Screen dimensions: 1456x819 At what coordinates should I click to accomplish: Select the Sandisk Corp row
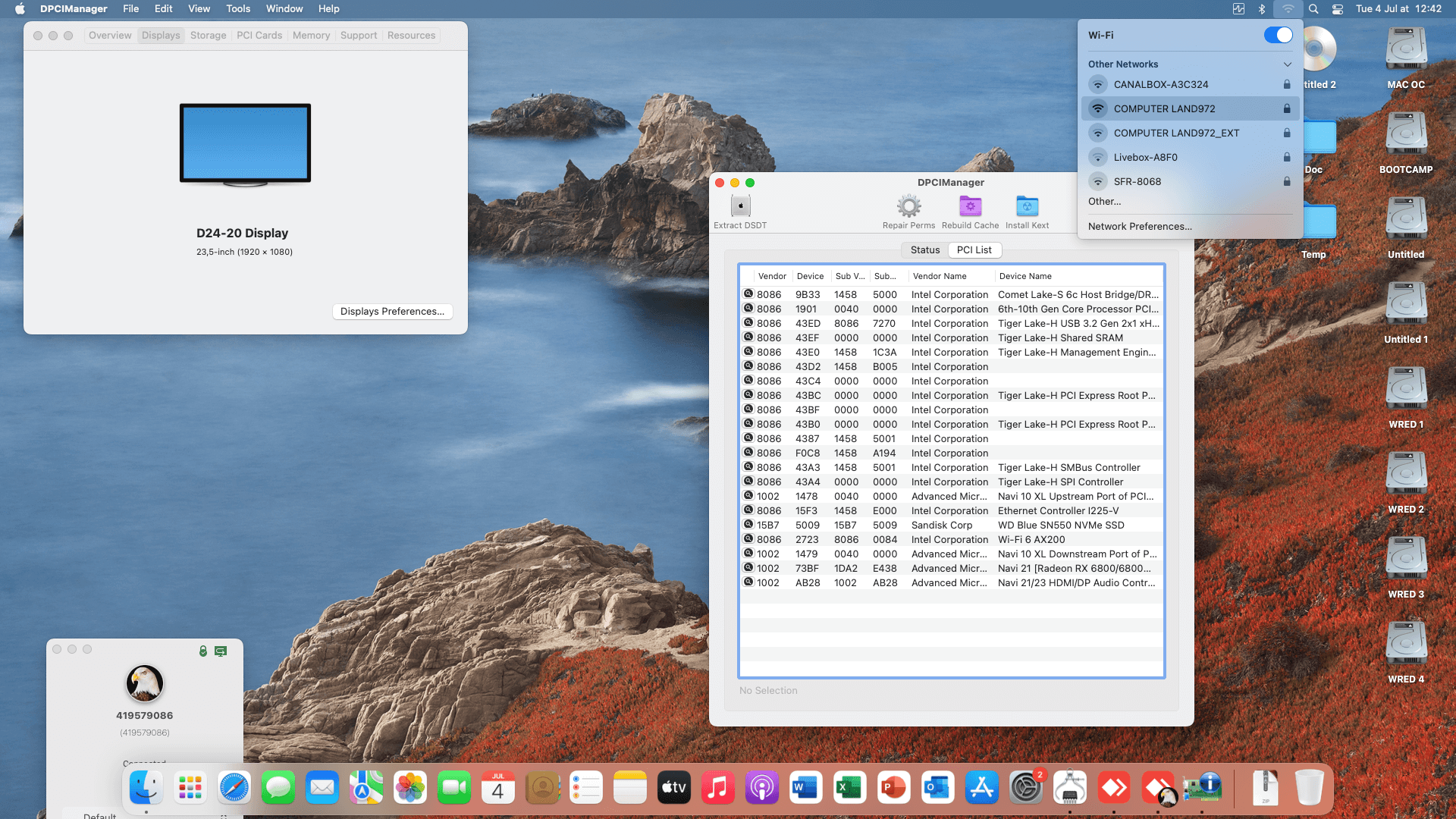click(x=951, y=525)
